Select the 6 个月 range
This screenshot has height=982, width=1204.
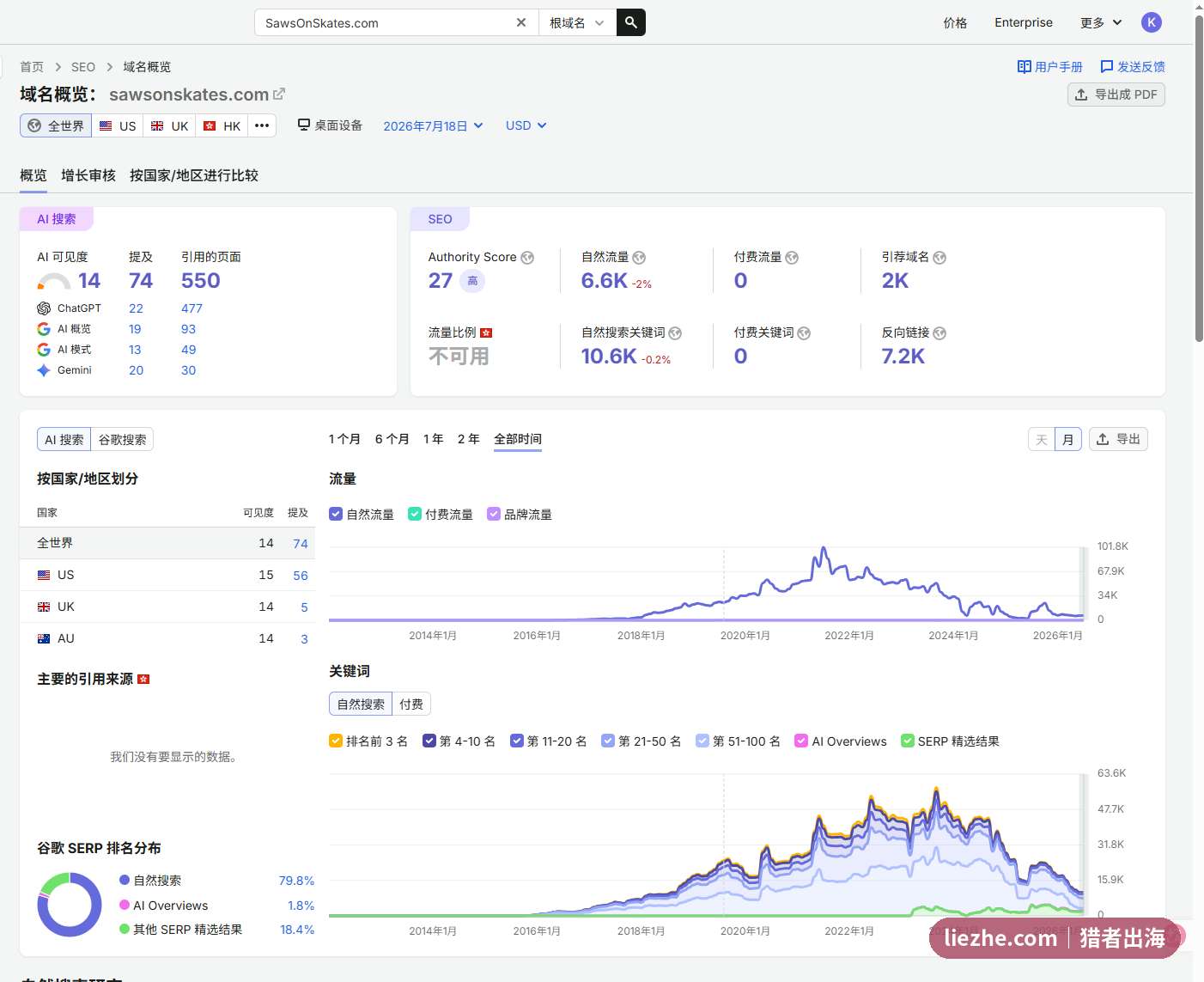tap(392, 439)
